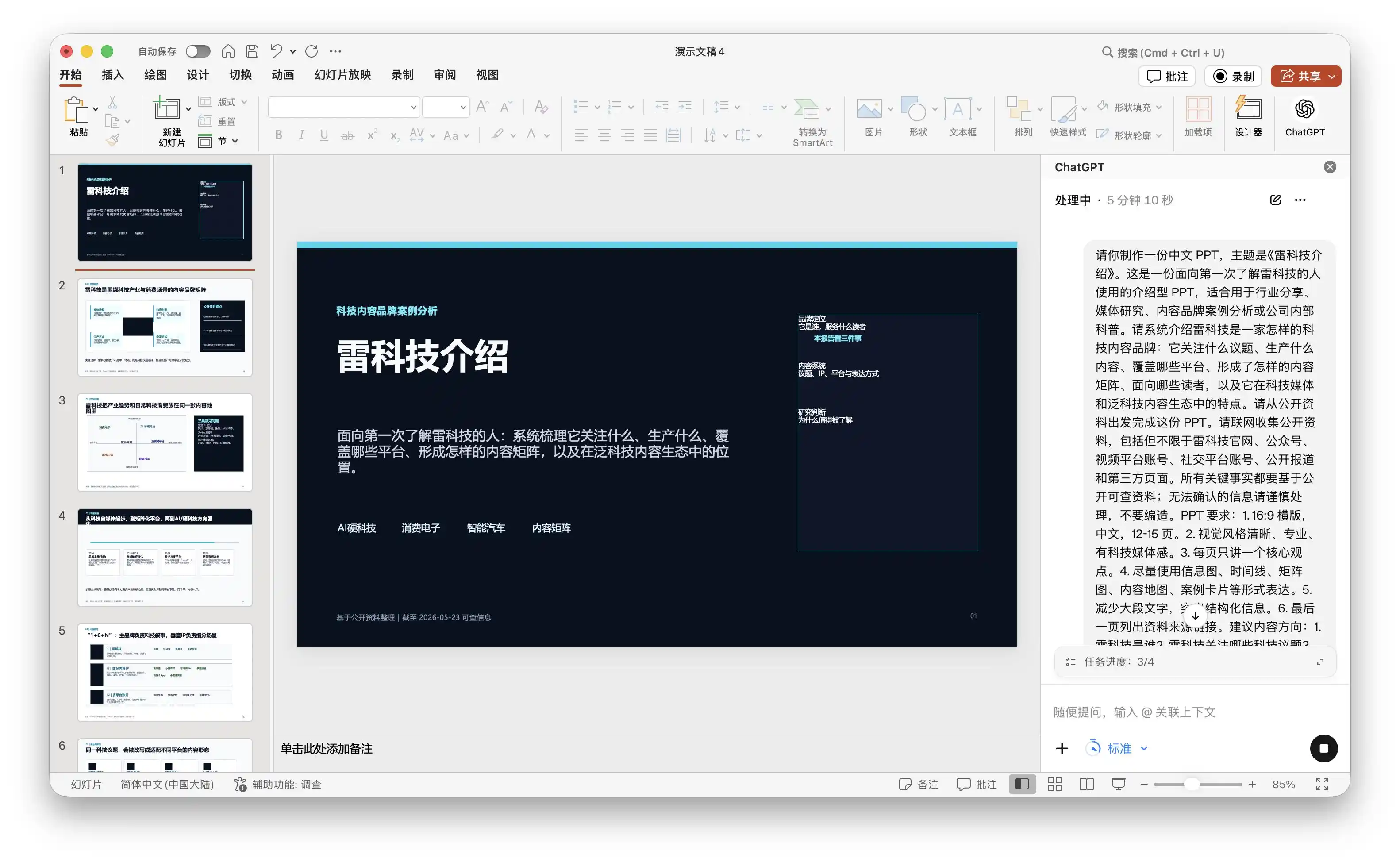
Task: Click the Save icon in title bar
Action: click(x=252, y=51)
